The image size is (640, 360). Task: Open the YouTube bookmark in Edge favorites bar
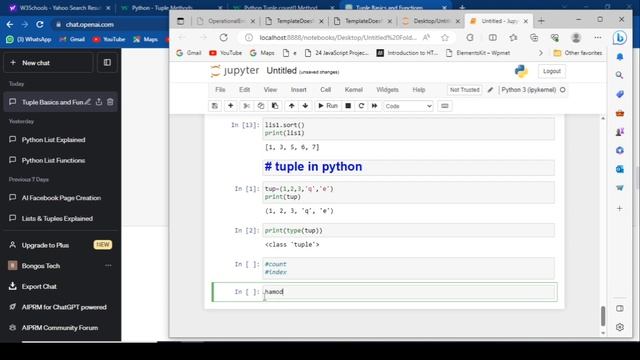pyautogui.click(x=225, y=53)
